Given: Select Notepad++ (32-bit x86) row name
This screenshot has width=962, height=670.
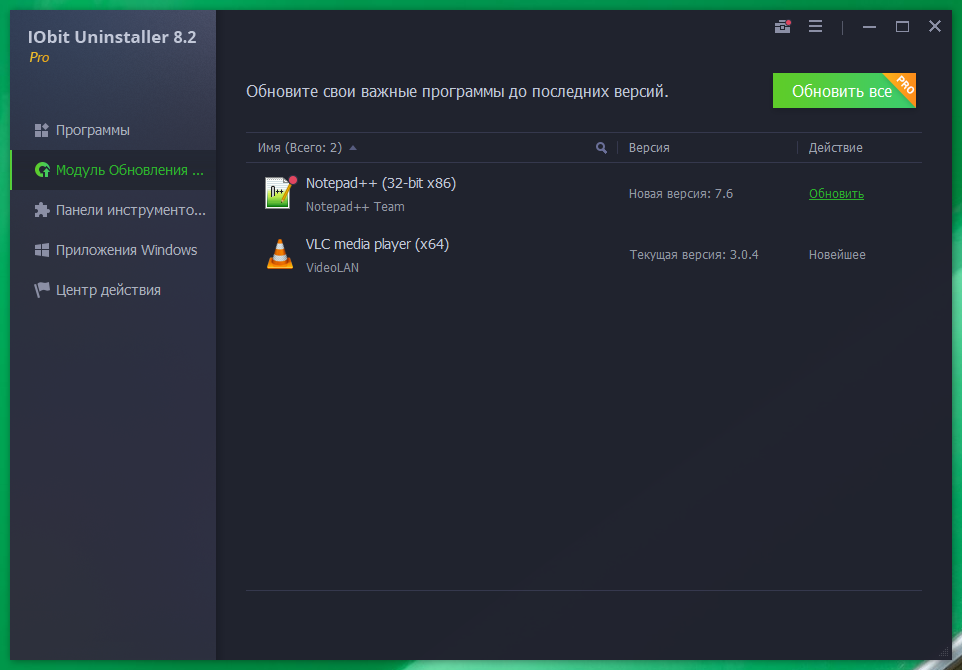Looking at the screenshot, I should point(381,183).
